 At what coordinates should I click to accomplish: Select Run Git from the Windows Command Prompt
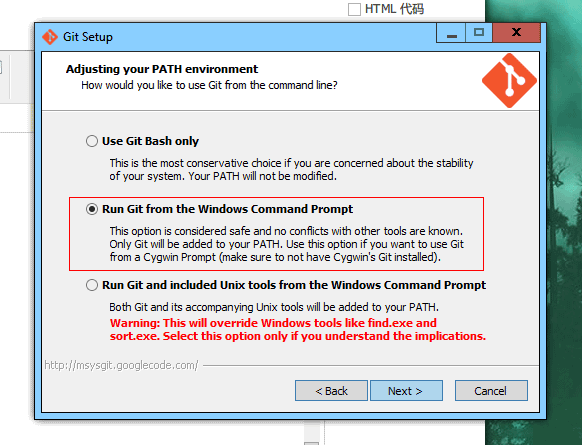(x=92, y=209)
